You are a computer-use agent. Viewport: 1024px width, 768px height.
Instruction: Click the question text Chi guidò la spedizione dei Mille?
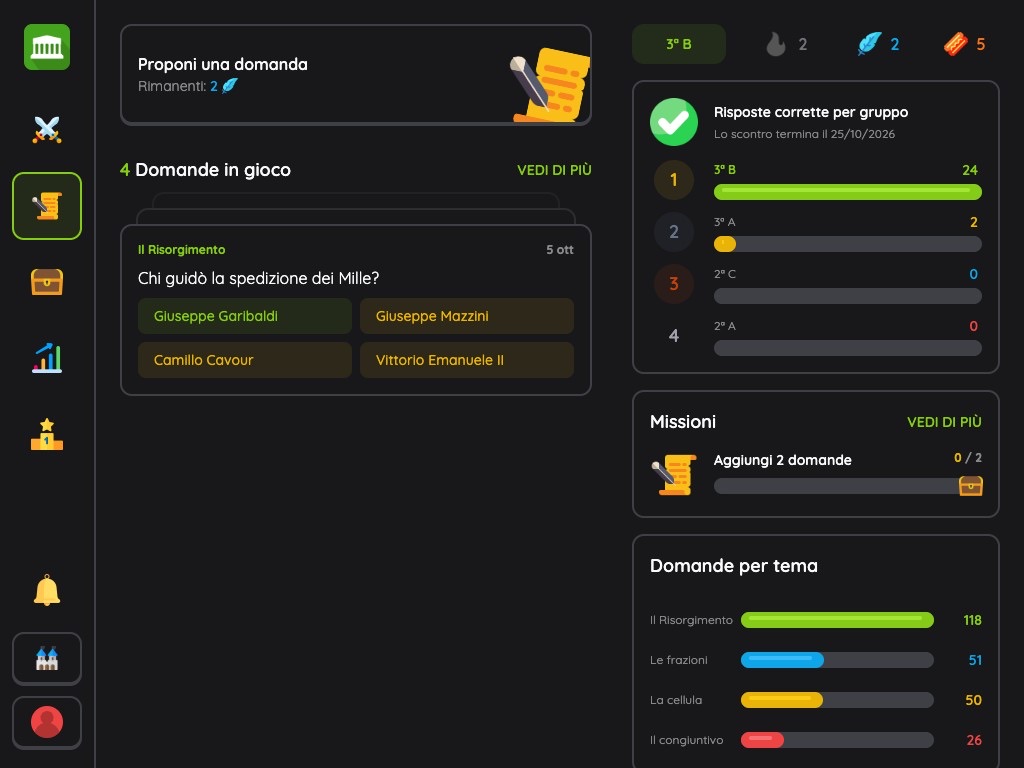pos(259,278)
